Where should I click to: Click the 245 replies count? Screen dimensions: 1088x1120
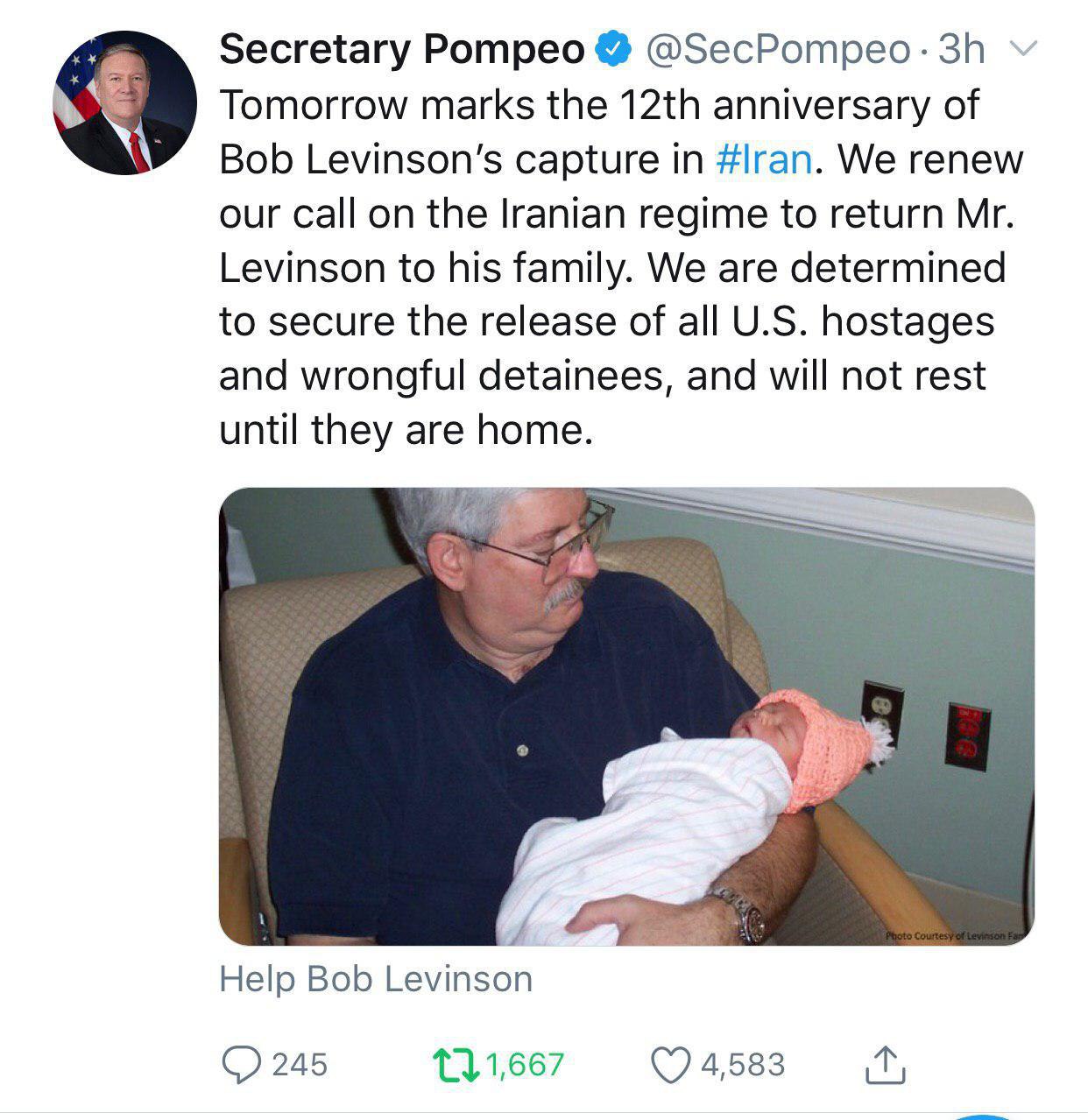click(300, 1064)
